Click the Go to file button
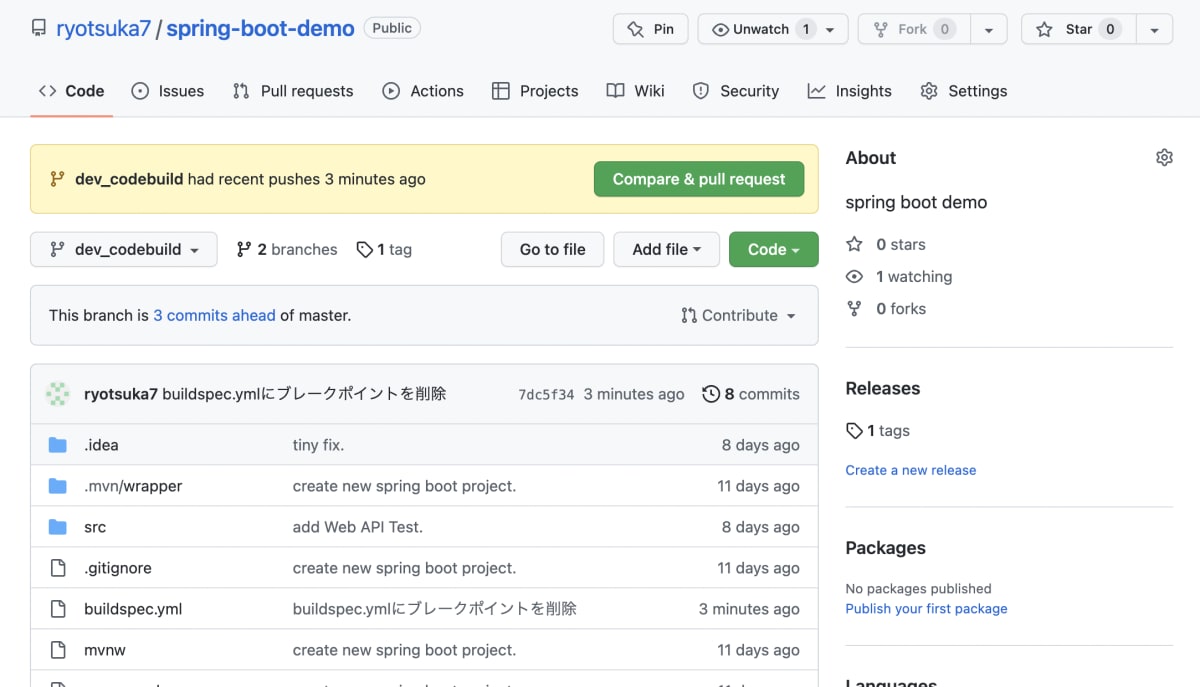 [552, 249]
